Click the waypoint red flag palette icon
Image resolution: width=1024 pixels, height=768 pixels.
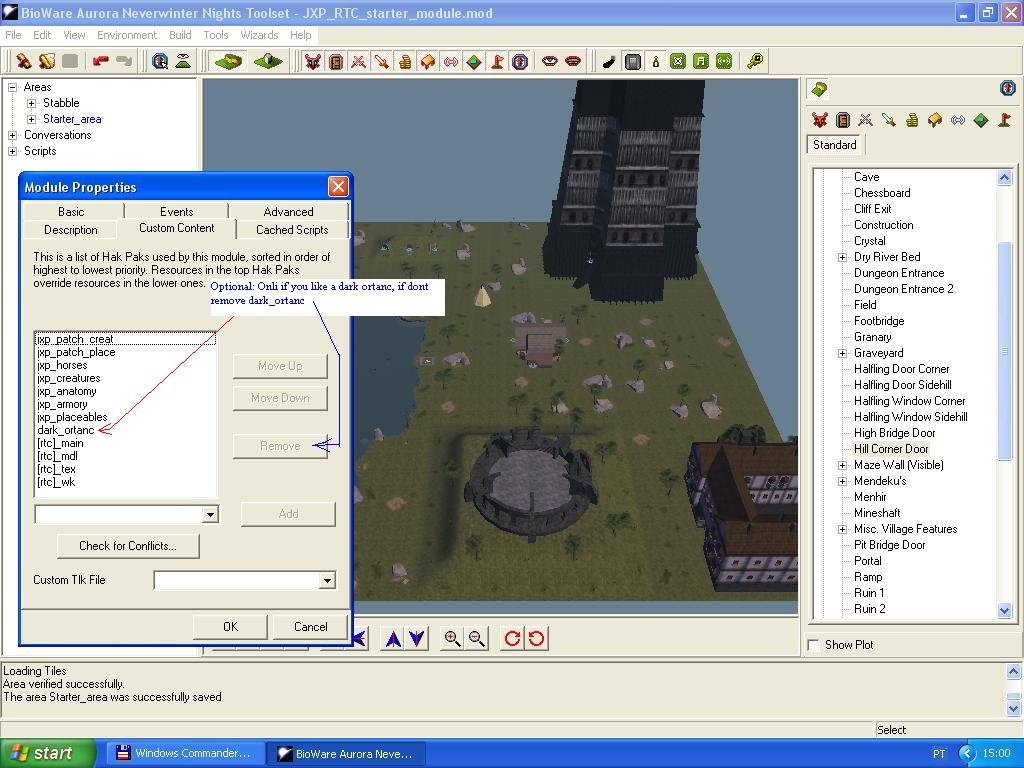point(1004,120)
